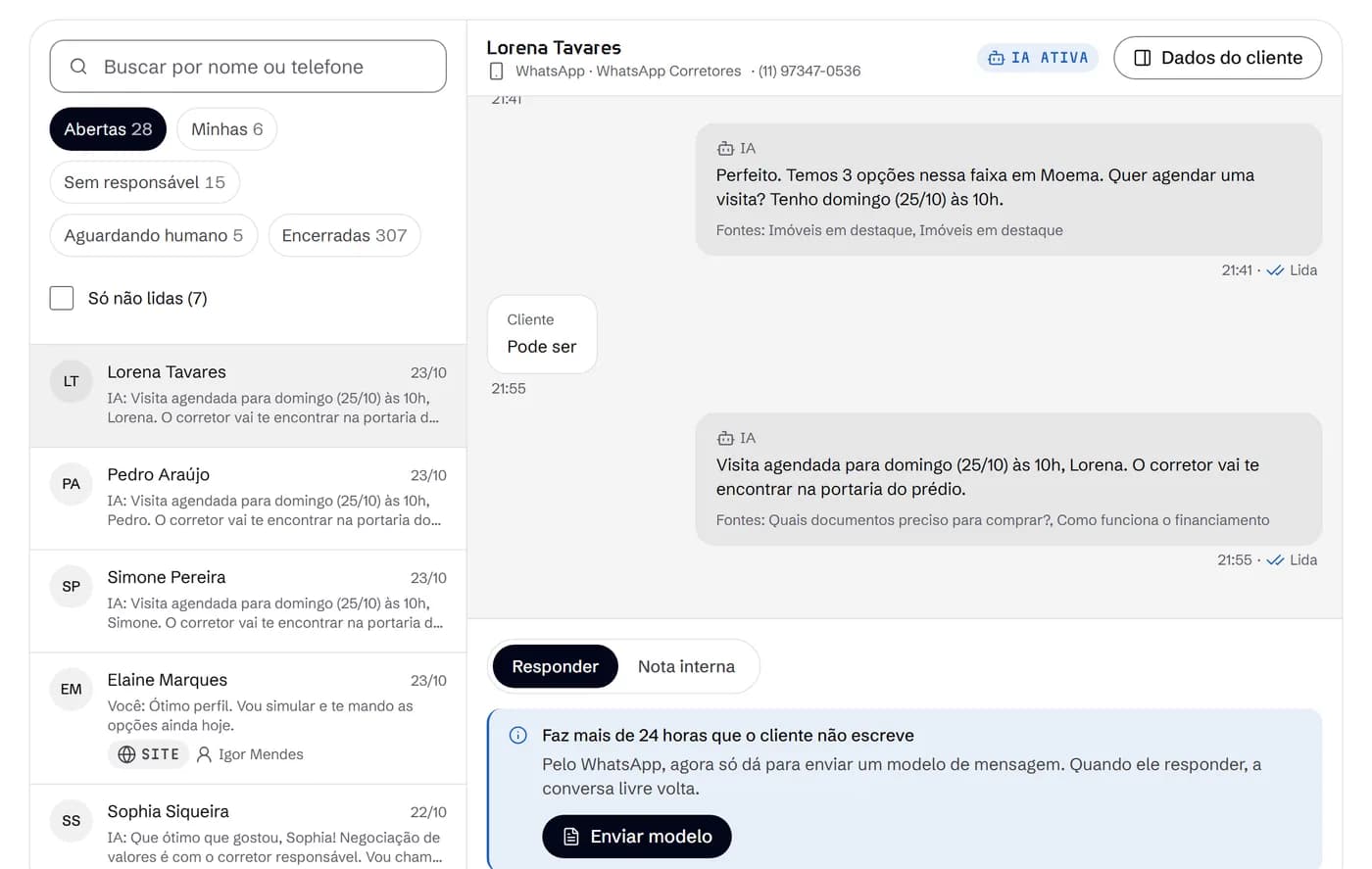Click the LT avatar for Lorena Tavares
1372x869 pixels.
[x=72, y=381]
